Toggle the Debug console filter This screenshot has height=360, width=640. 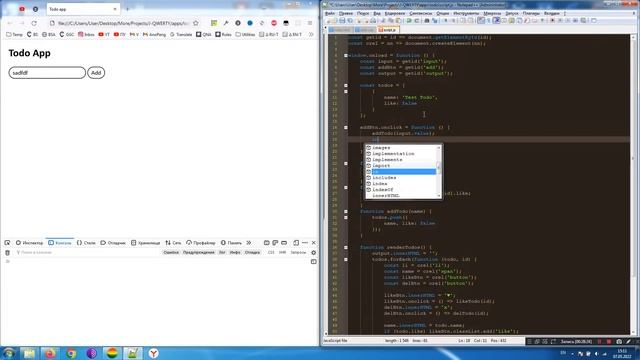(252, 253)
